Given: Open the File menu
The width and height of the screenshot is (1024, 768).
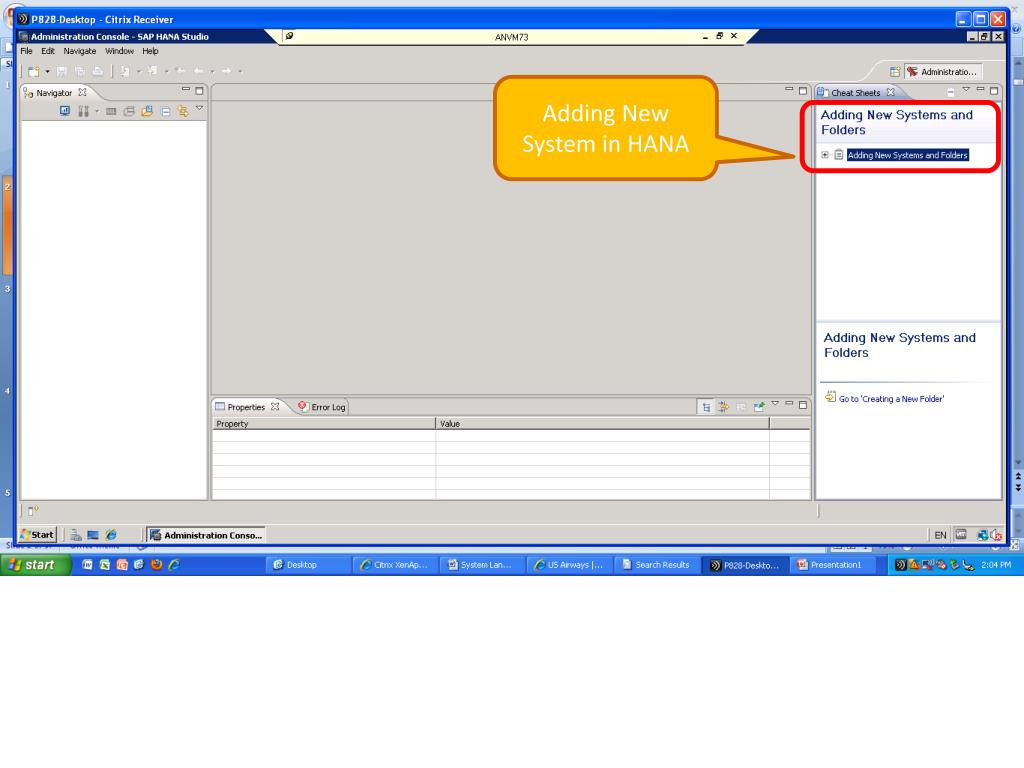Looking at the screenshot, I should 26,51.
